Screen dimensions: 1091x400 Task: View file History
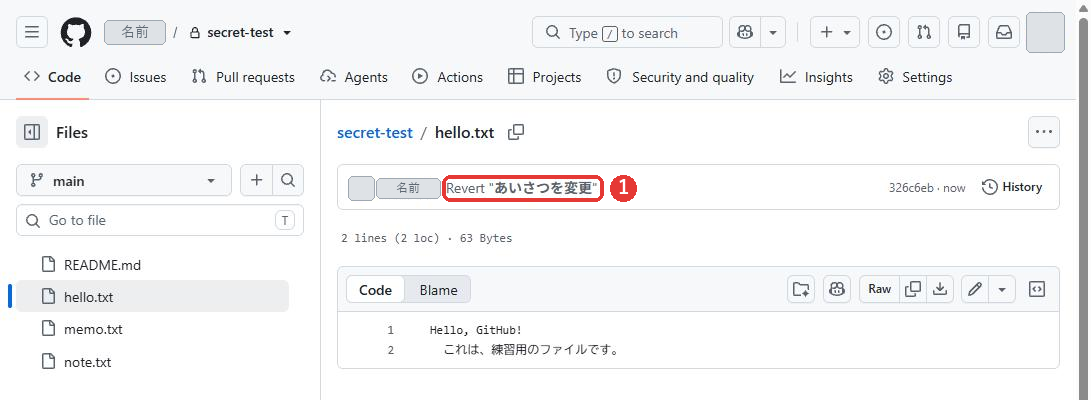click(1012, 187)
